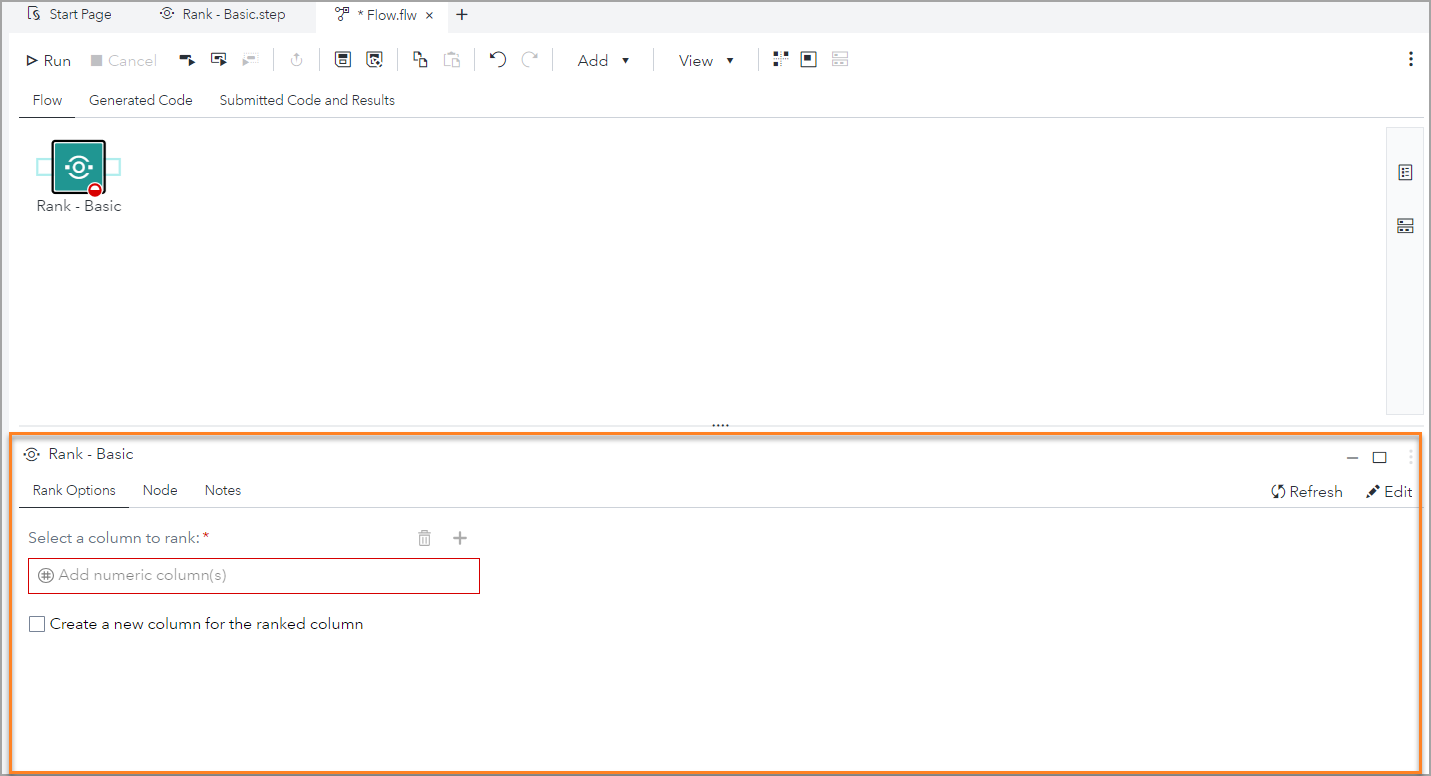
Task: Click the Copy toolbar icon
Action: pyautogui.click(x=420, y=59)
